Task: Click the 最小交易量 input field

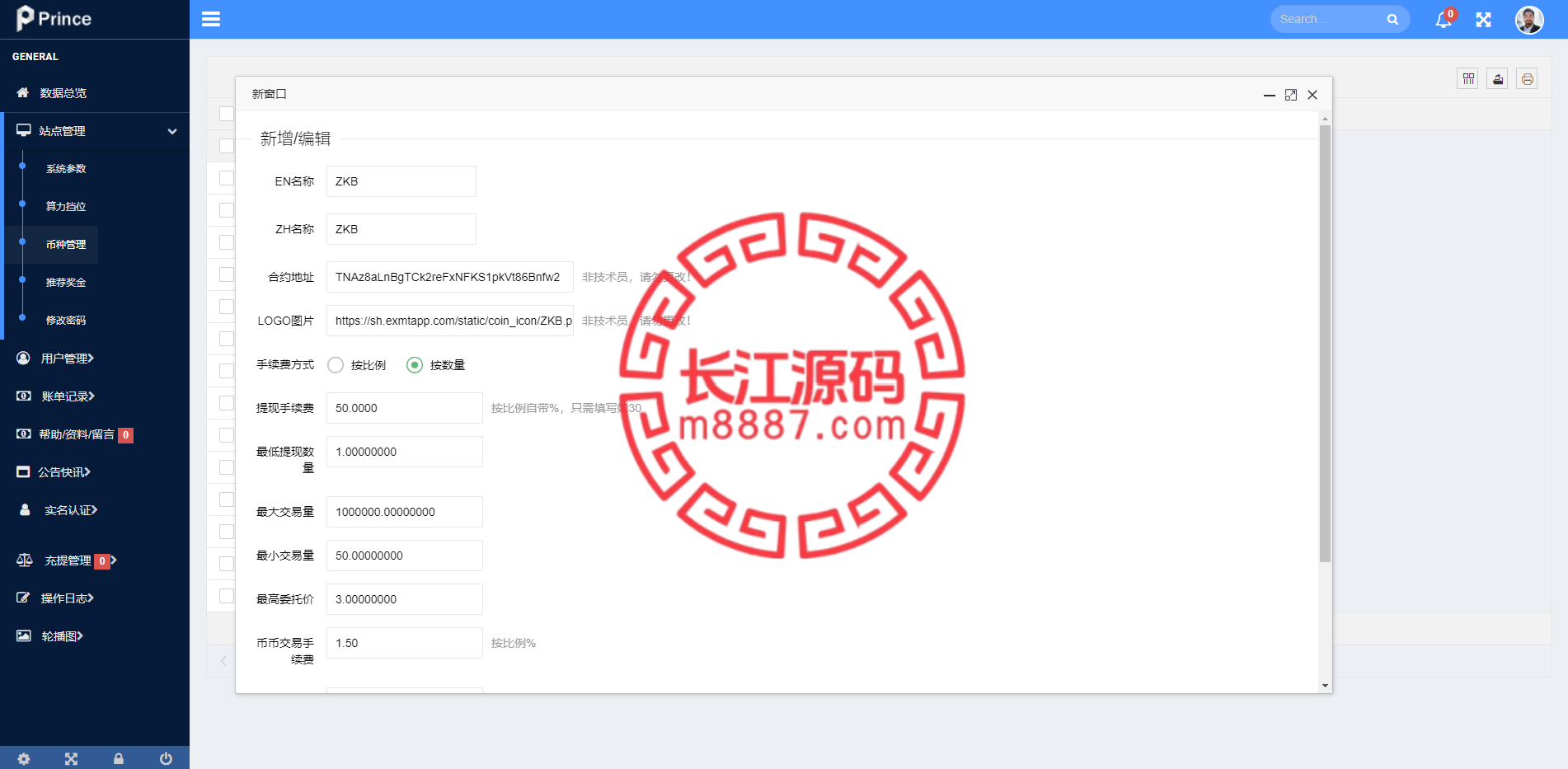Action: pos(405,556)
